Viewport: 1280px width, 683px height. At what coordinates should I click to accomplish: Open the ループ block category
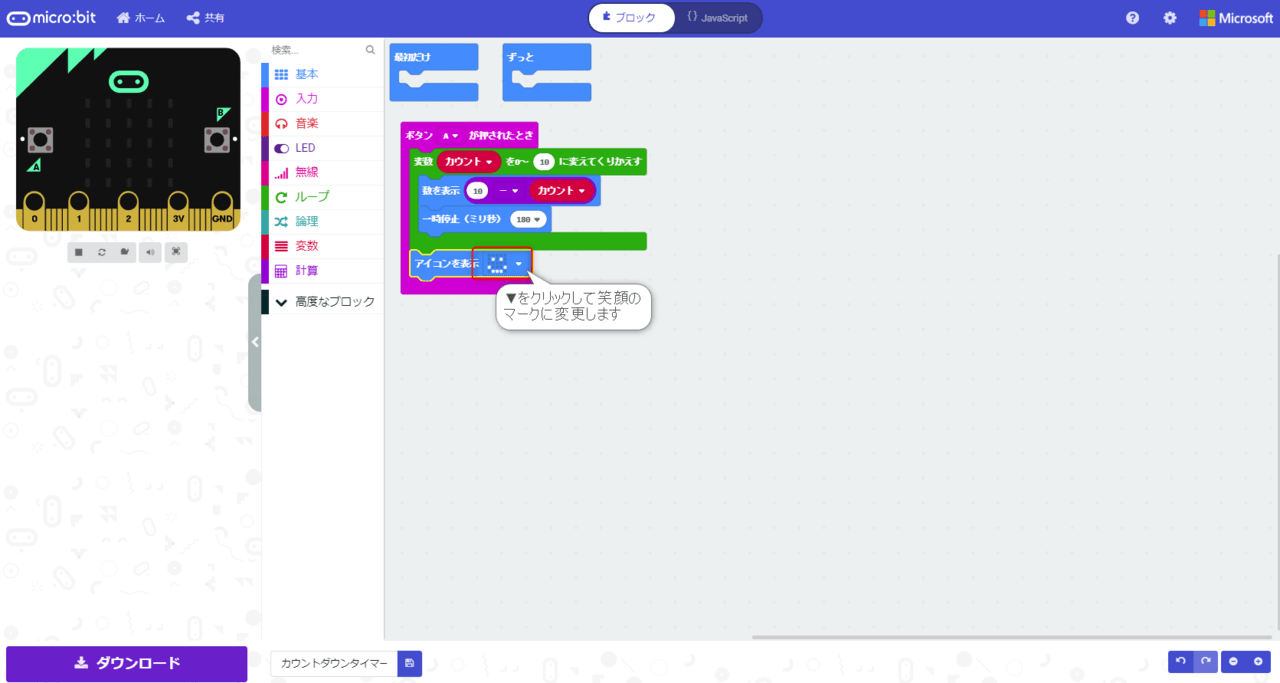[323, 197]
